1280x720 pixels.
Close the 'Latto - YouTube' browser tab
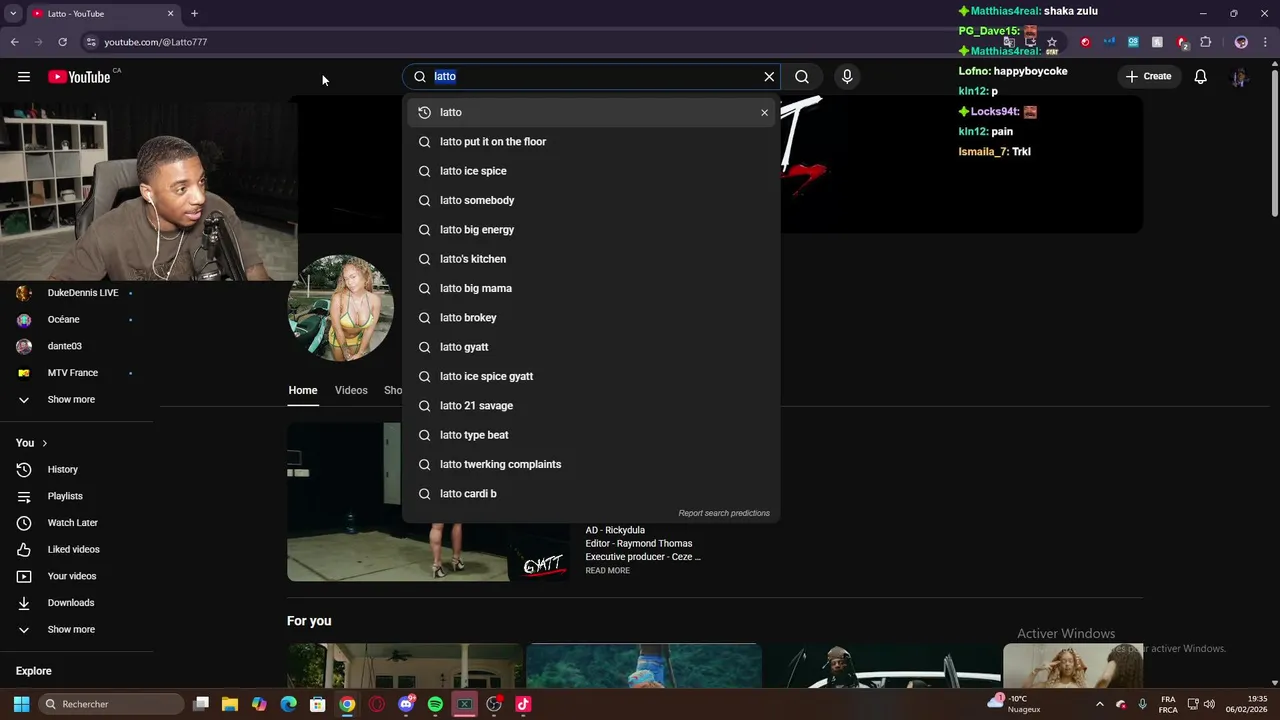pyautogui.click(x=170, y=14)
